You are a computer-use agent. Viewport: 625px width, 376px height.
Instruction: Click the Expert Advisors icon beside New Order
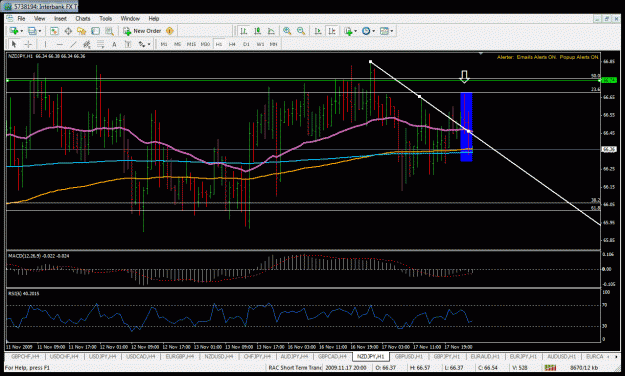169,31
